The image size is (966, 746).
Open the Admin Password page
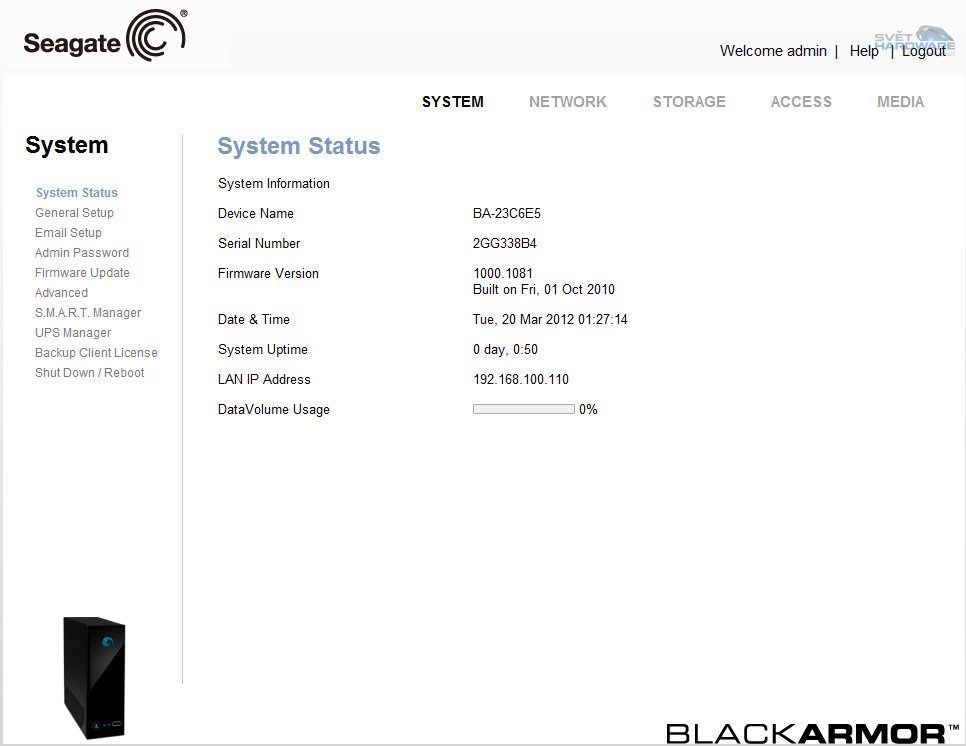coord(81,252)
